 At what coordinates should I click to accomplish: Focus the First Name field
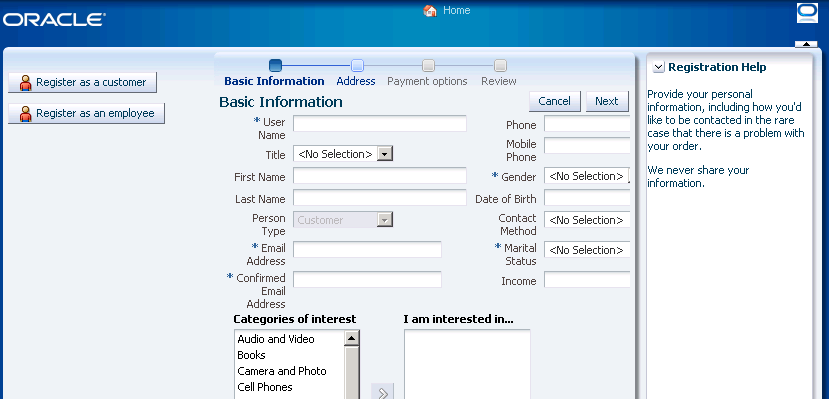380,176
